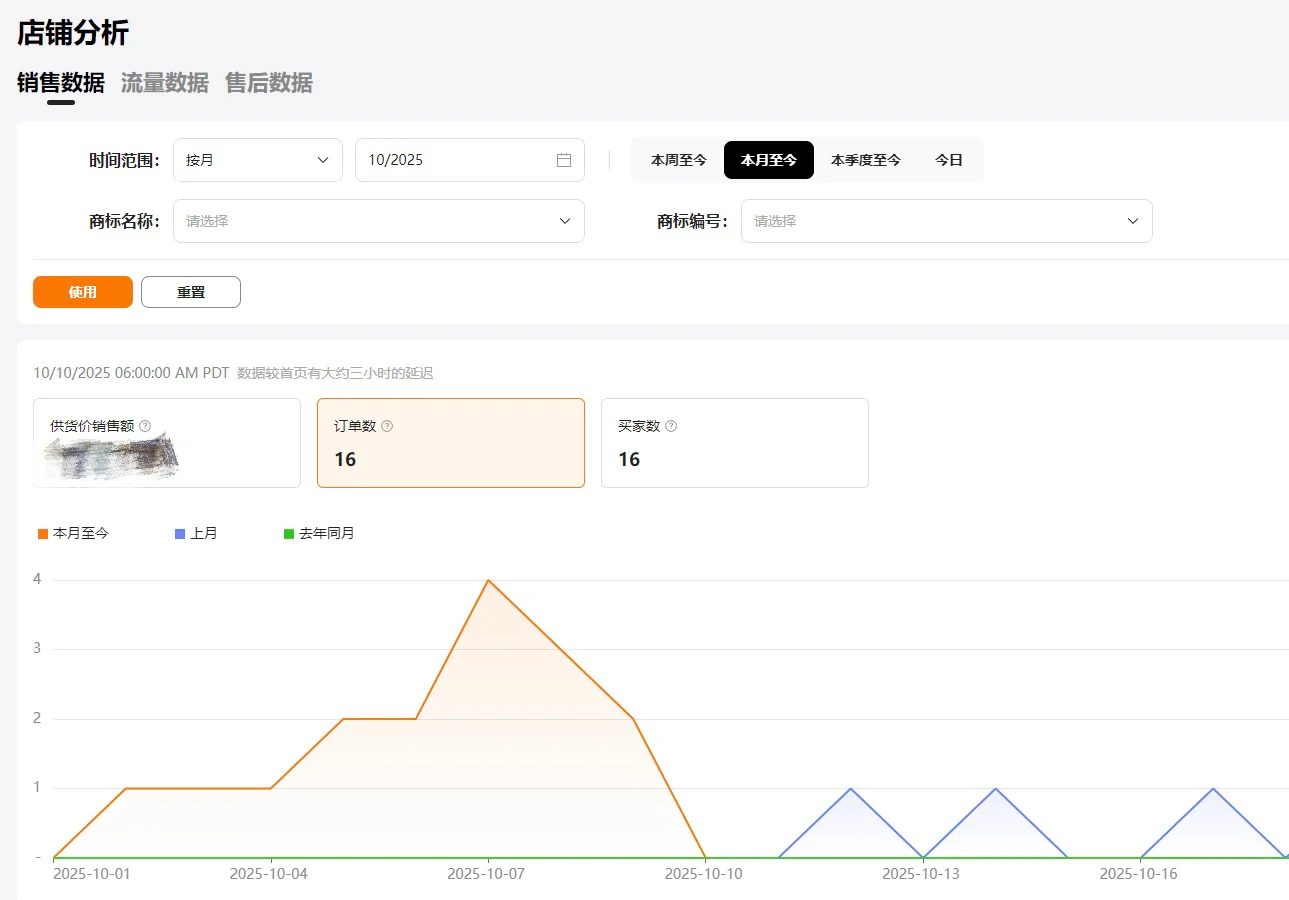Click the 2025-10-01 axis label
This screenshot has height=900, width=1289.
coord(92,874)
